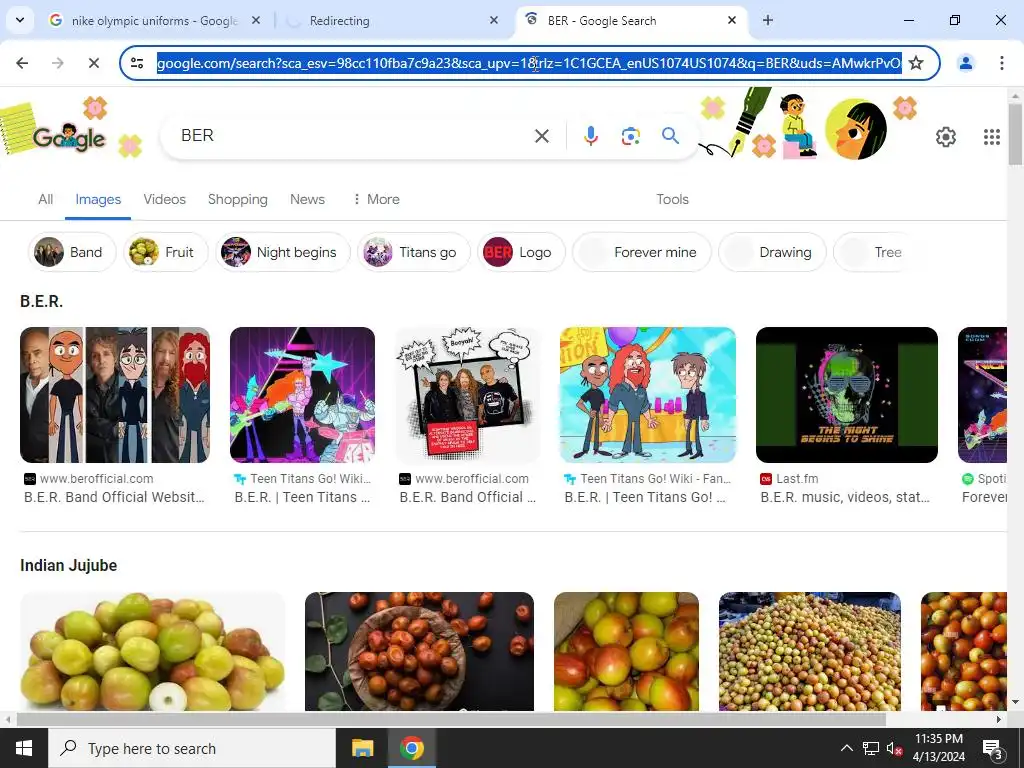This screenshot has width=1024, height=768.
Task: Open green skull Night Begins image
Action: [847, 395]
